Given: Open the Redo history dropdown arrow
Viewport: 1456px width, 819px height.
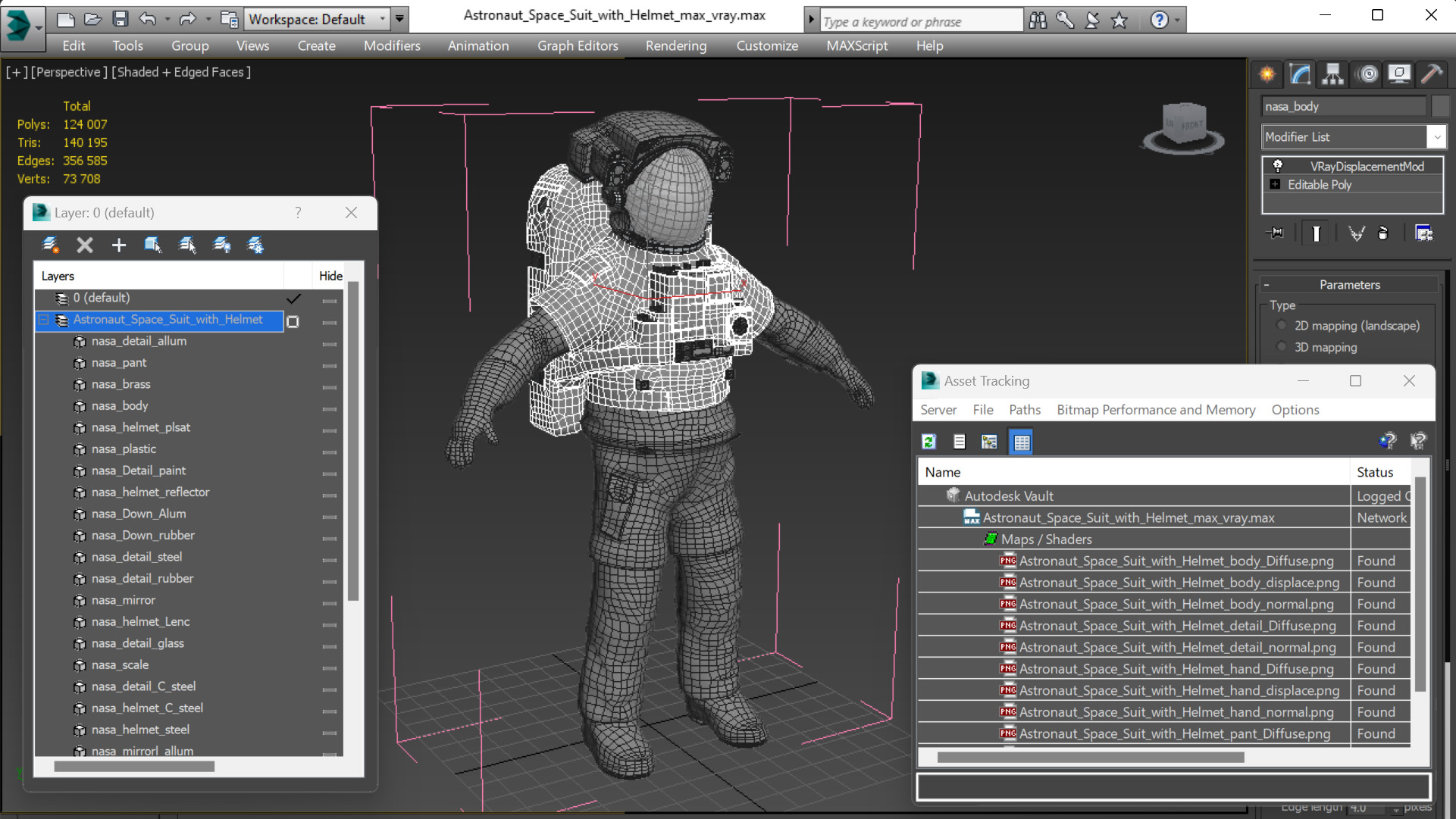Looking at the screenshot, I should (208, 19).
